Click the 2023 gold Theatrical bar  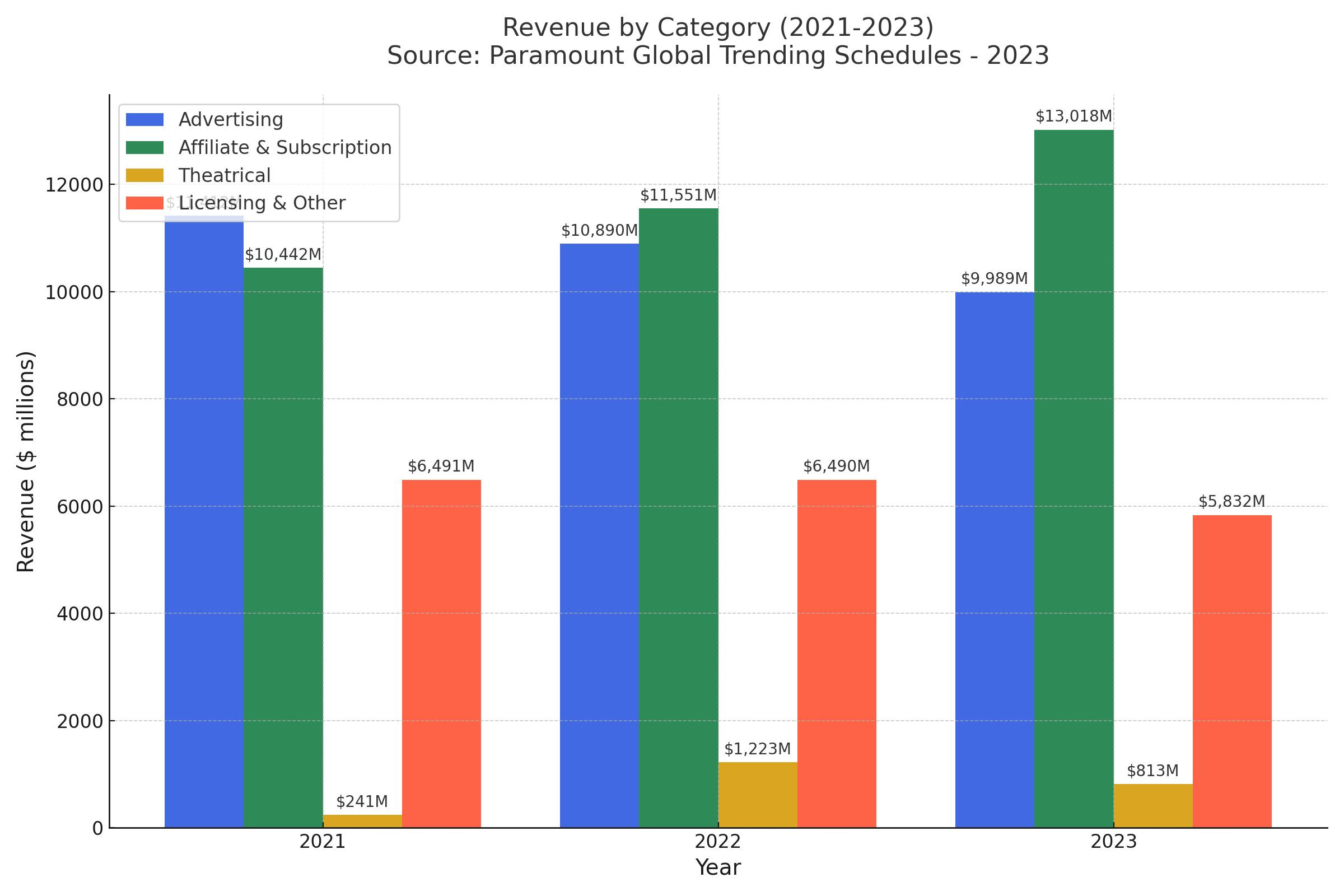(1153, 806)
